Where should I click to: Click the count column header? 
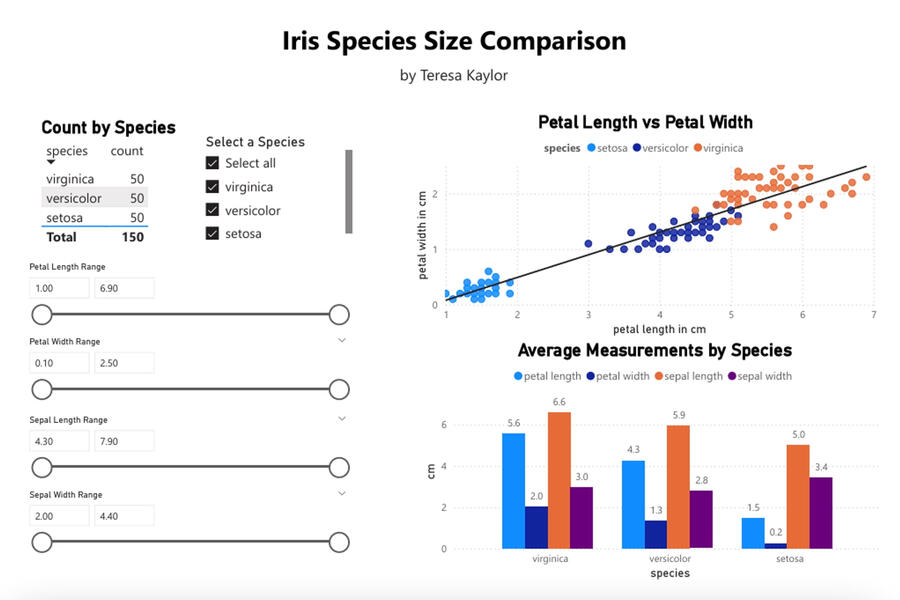coord(127,151)
